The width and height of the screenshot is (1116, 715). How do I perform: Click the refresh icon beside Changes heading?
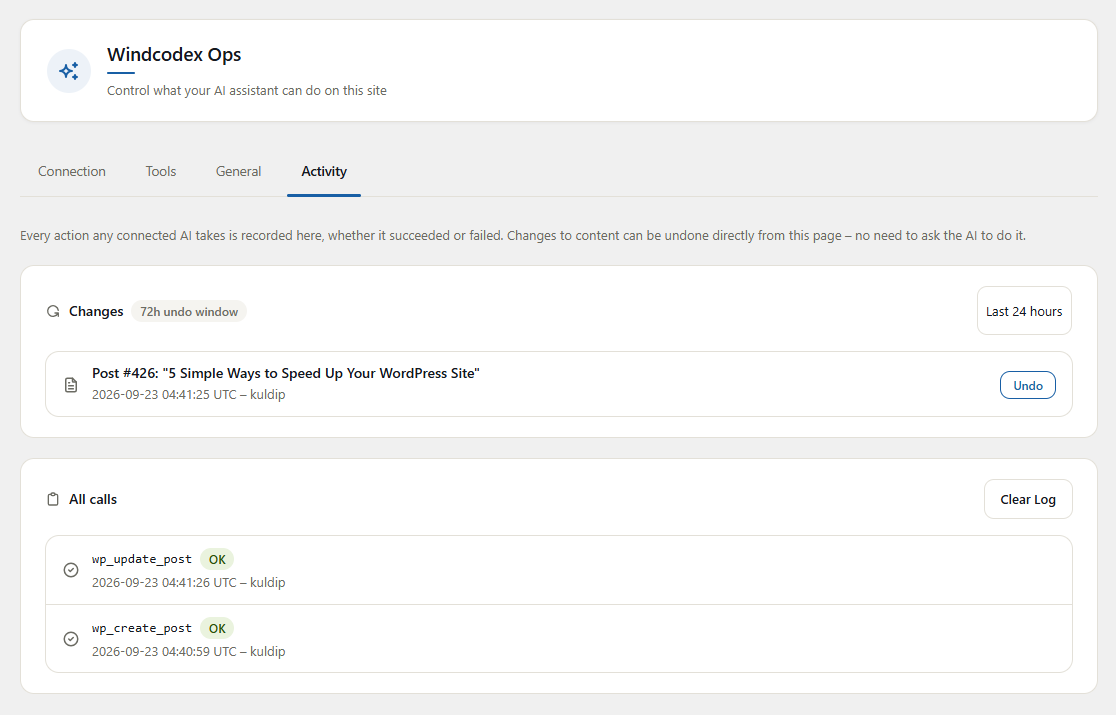(x=53, y=312)
